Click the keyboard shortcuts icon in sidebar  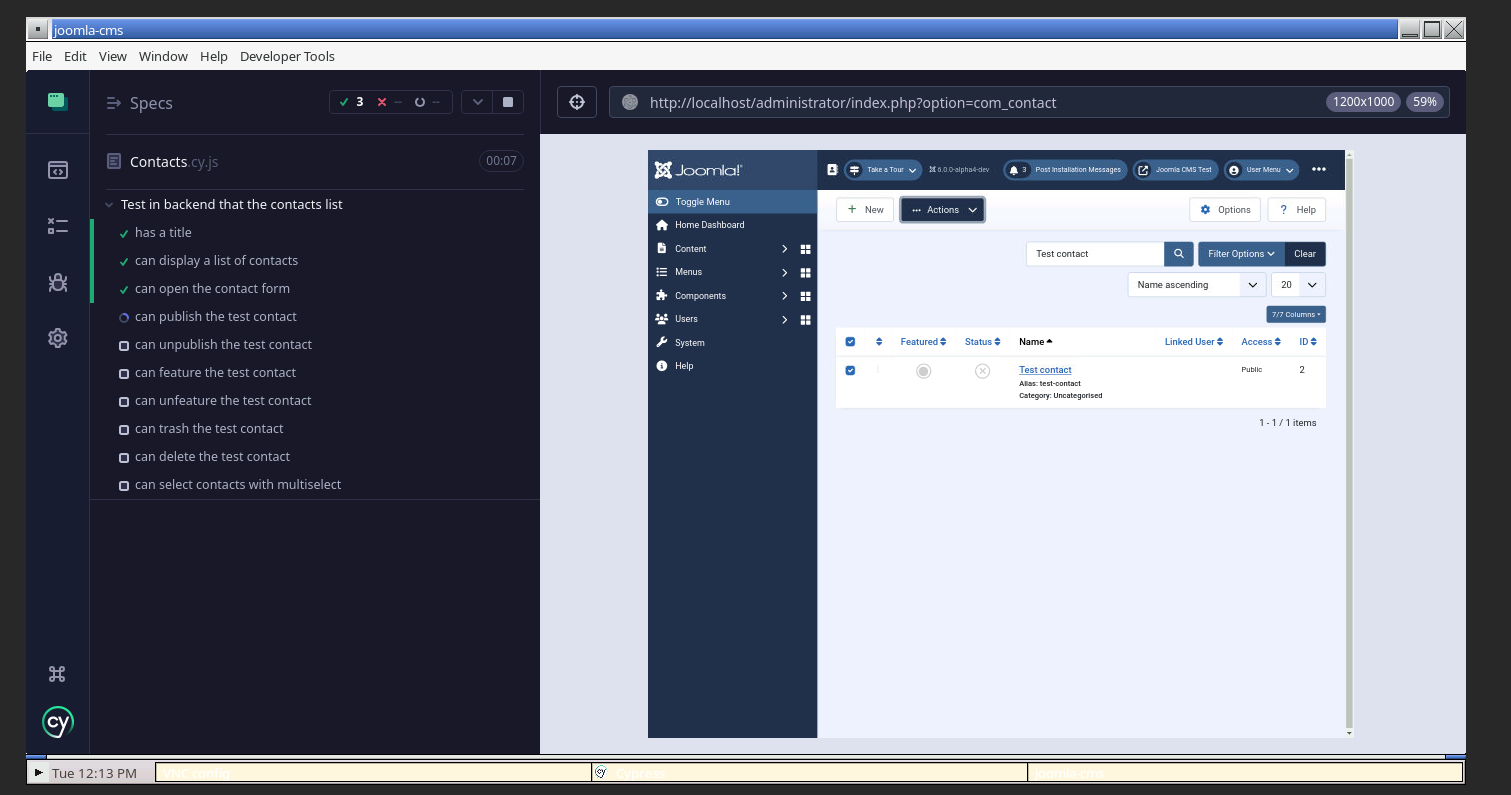57,674
